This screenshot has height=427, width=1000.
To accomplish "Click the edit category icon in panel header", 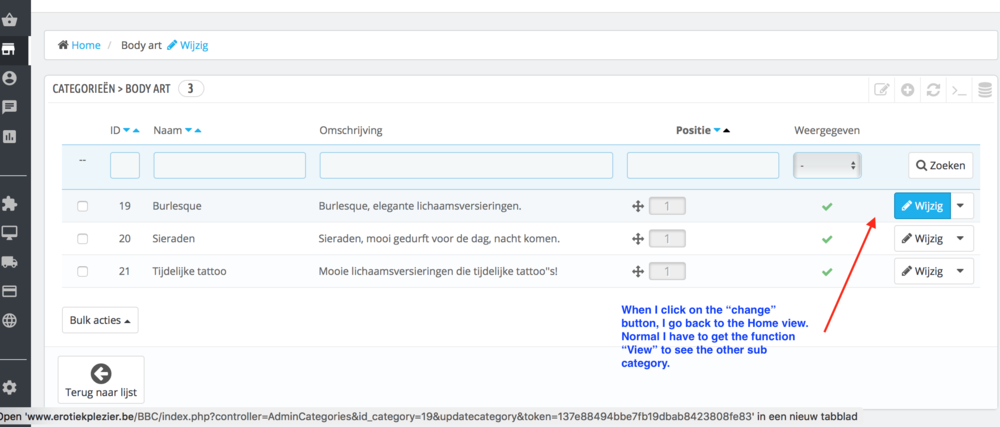I will (881, 90).
